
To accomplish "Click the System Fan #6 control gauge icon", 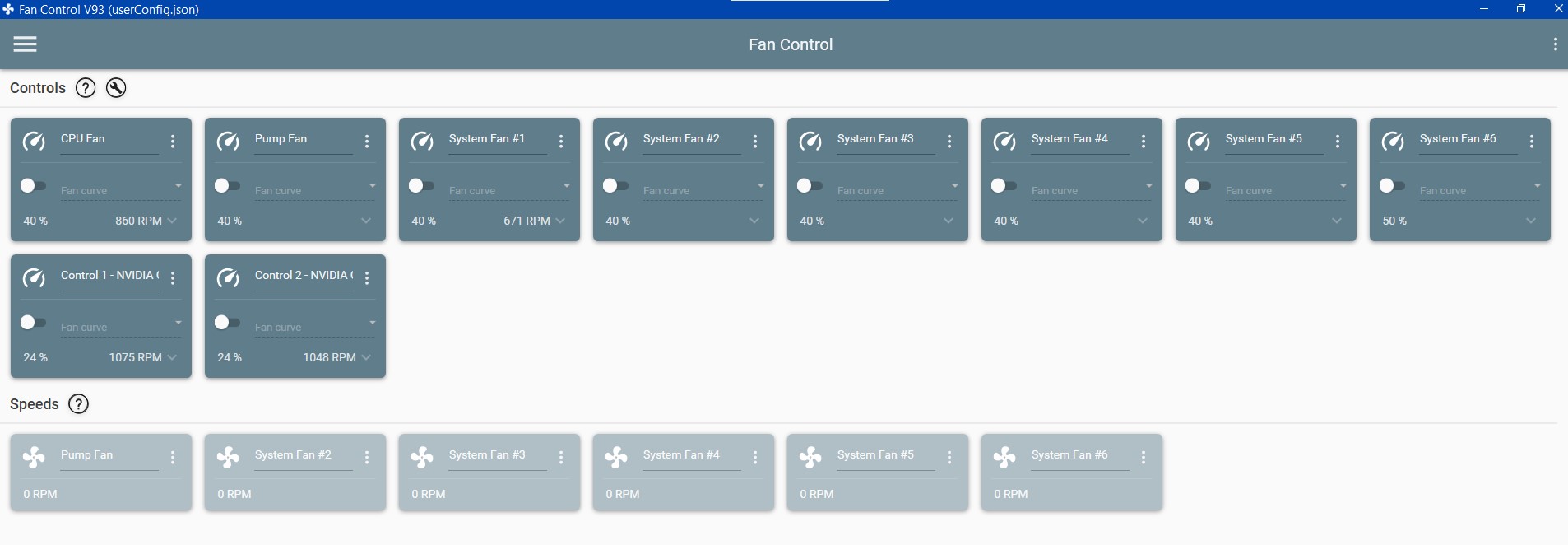I will coord(1393,142).
